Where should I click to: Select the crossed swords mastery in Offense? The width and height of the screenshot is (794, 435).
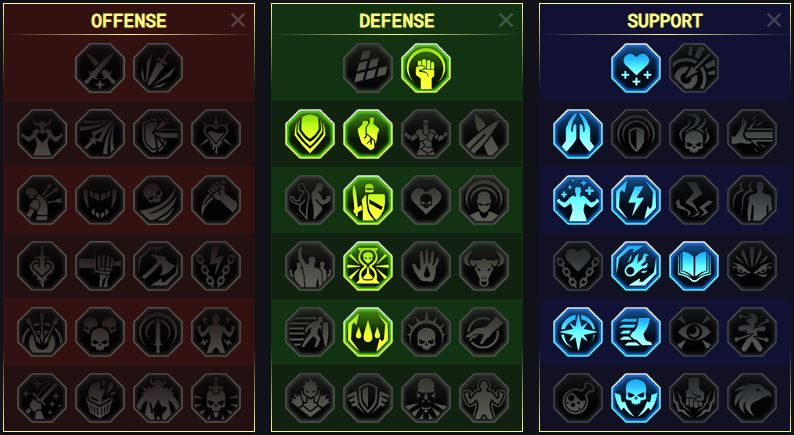100,68
